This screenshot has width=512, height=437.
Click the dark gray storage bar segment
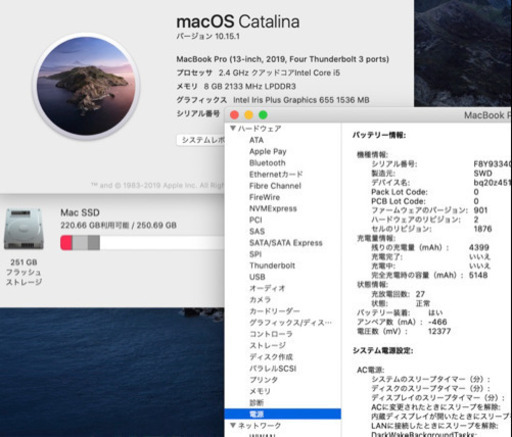click(94, 243)
